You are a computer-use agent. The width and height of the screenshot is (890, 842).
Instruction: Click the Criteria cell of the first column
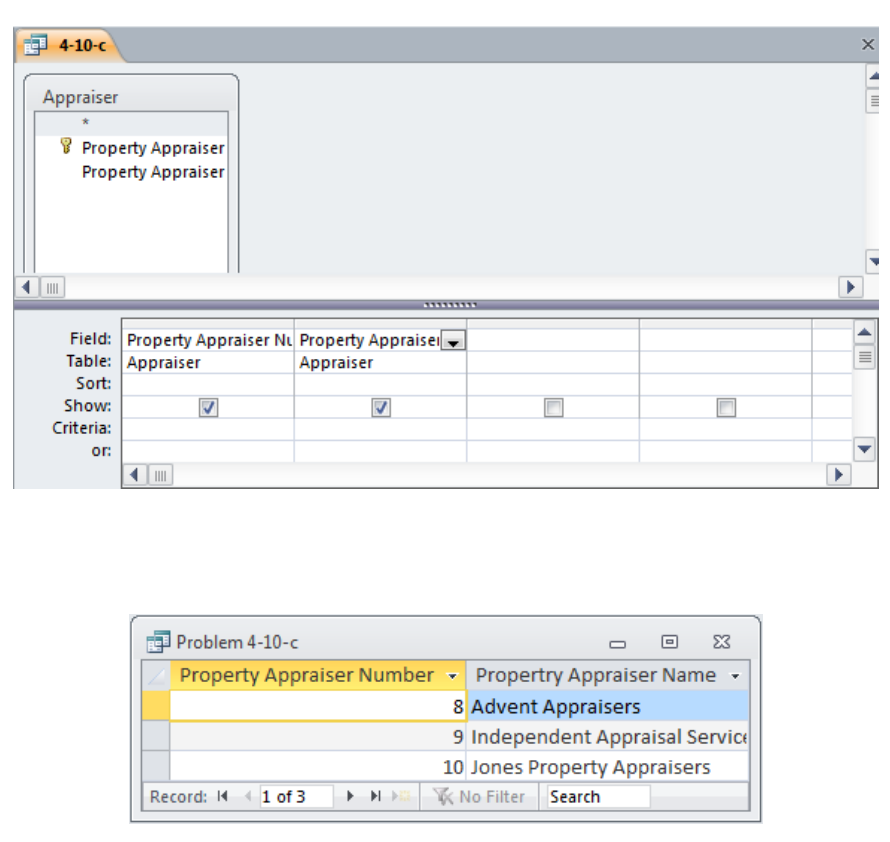tap(208, 429)
